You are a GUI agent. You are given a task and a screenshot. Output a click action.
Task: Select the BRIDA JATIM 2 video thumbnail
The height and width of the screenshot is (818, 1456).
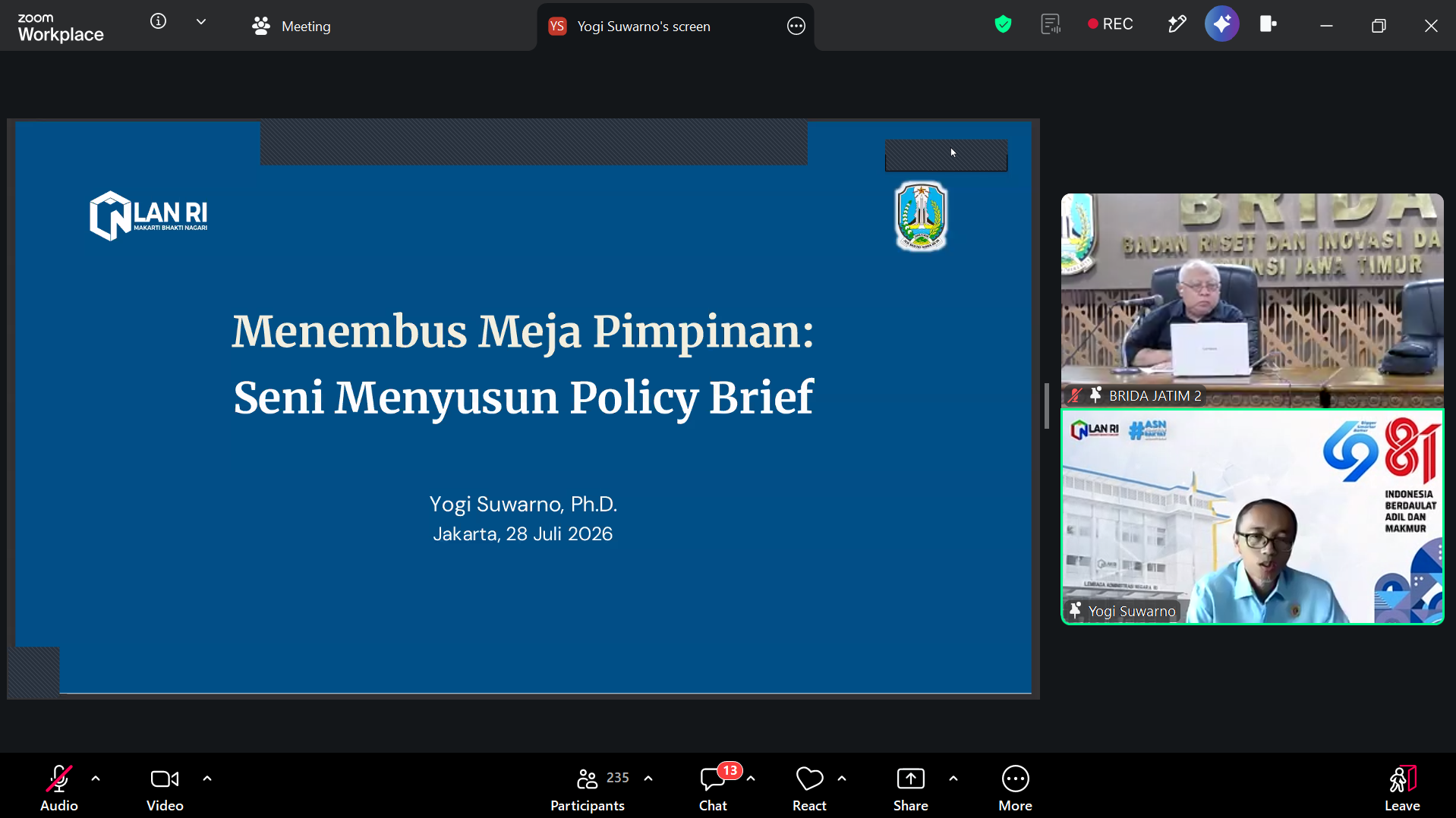(x=1252, y=300)
